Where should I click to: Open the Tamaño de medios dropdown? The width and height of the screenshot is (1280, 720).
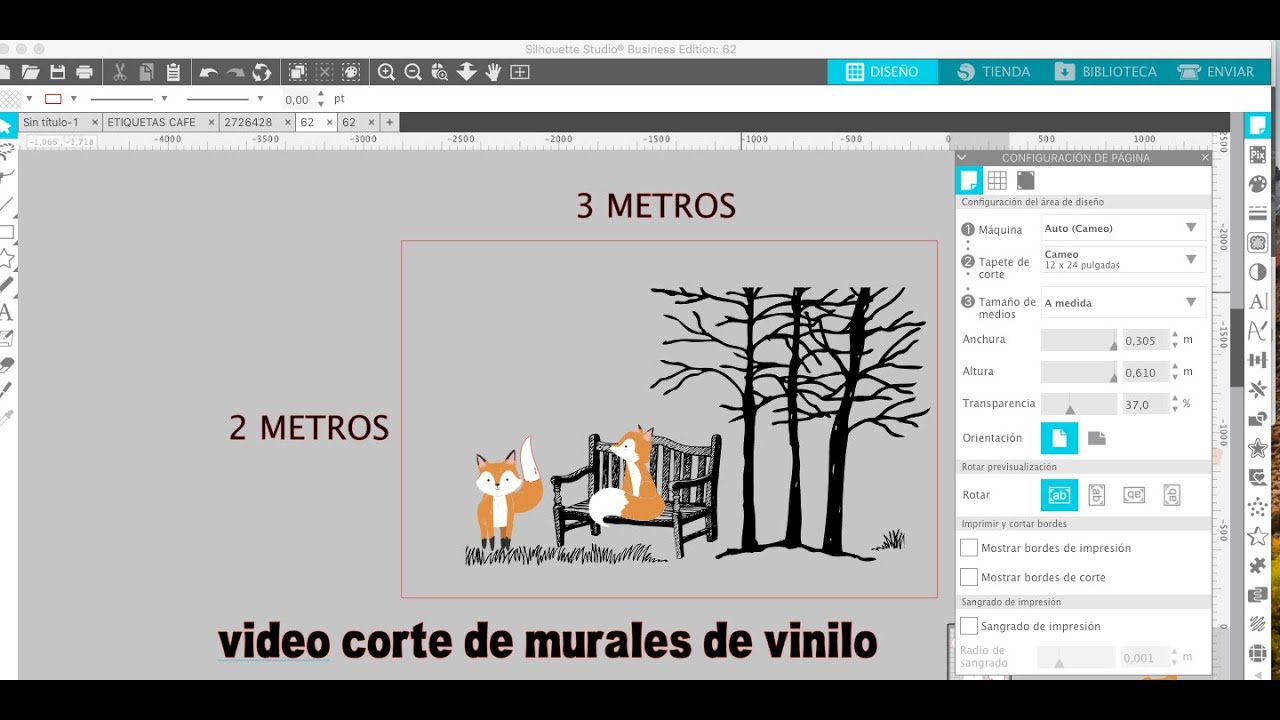point(1123,302)
